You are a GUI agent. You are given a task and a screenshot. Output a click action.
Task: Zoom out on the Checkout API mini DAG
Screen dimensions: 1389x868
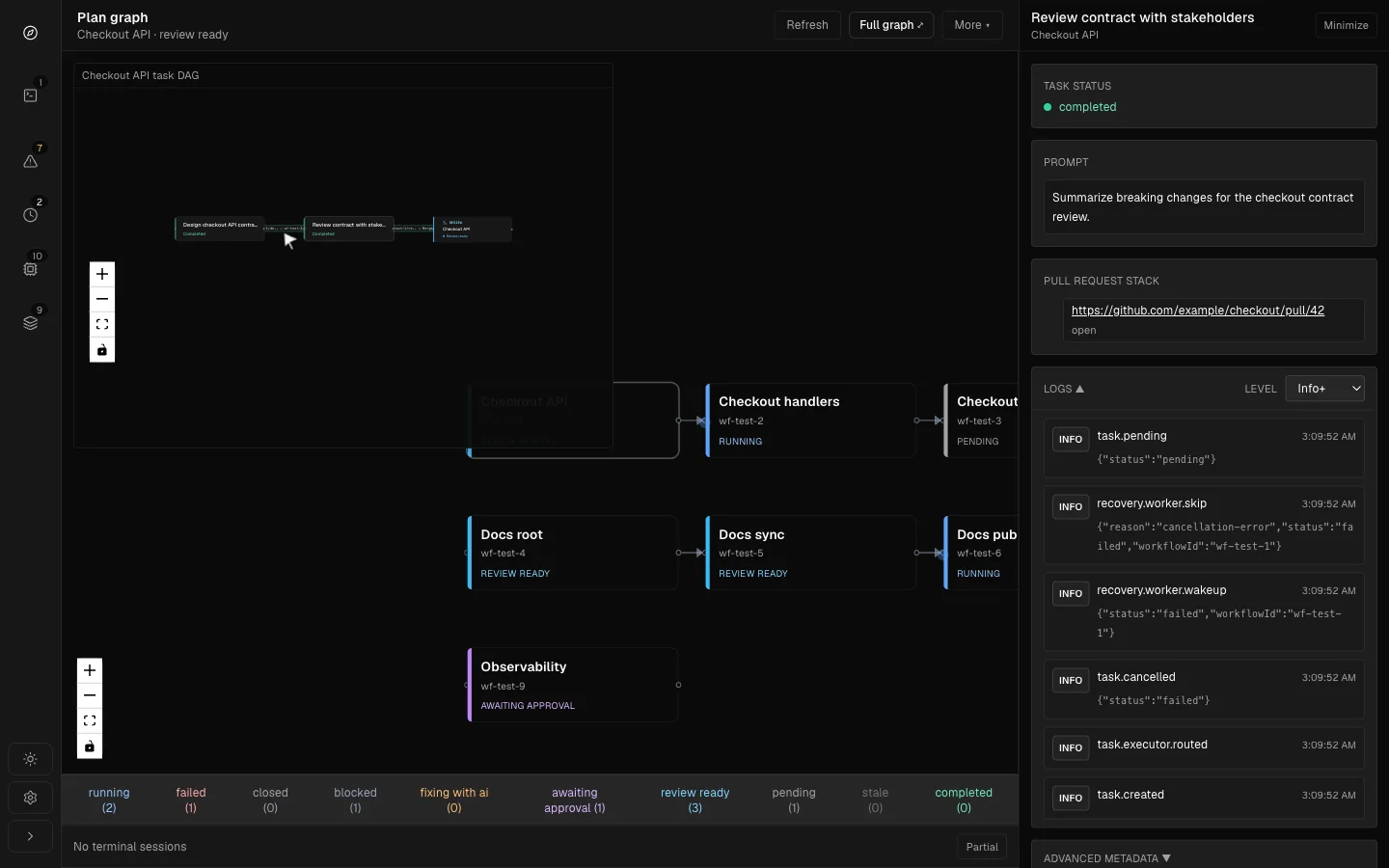pyautogui.click(x=102, y=299)
